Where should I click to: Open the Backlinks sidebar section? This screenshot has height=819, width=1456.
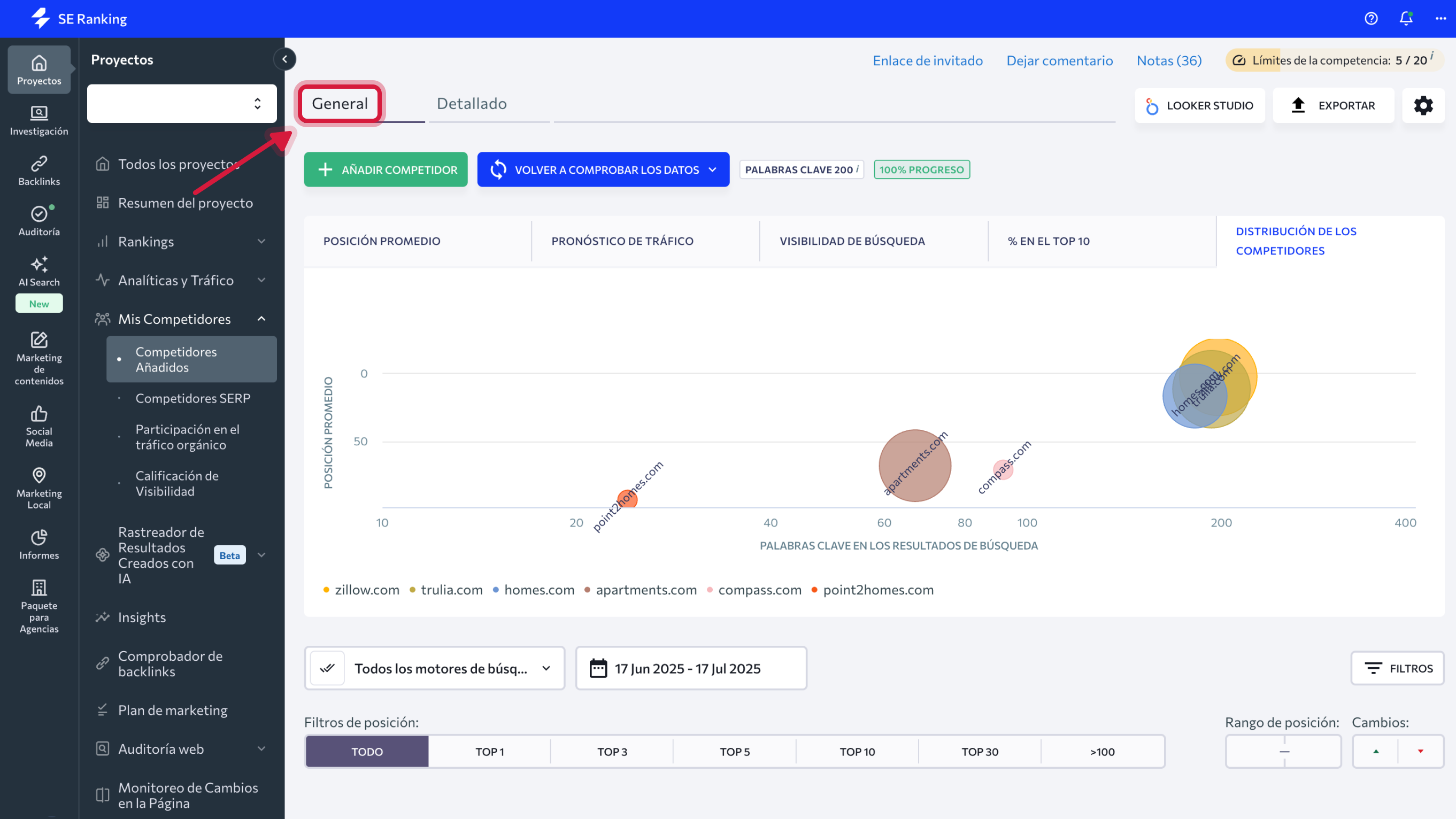39,171
